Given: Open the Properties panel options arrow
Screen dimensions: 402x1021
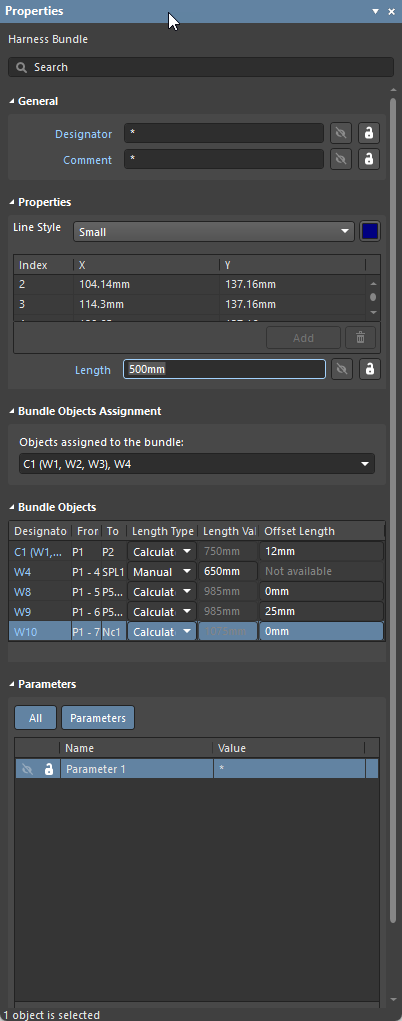Looking at the screenshot, I should pyautogui.click(x=375, y=12).
